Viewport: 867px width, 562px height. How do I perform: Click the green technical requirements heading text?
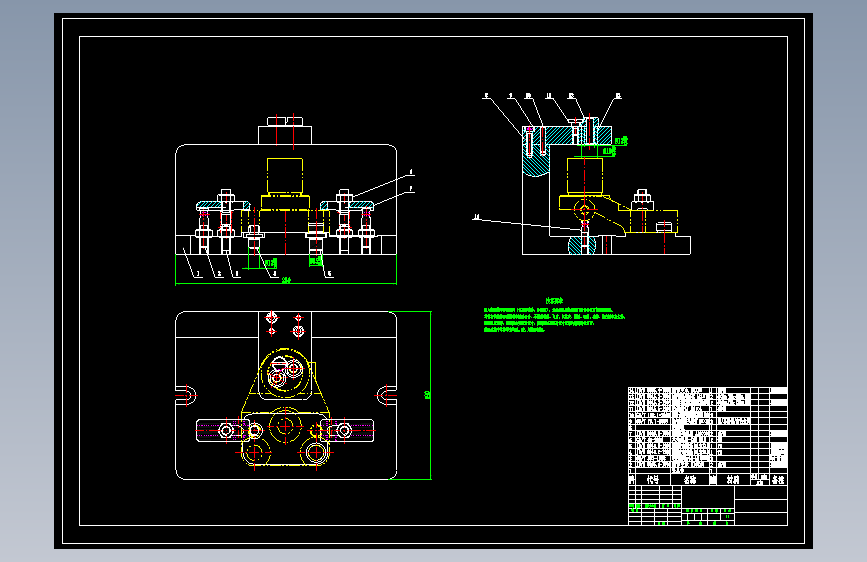click(x=554, y=301)
